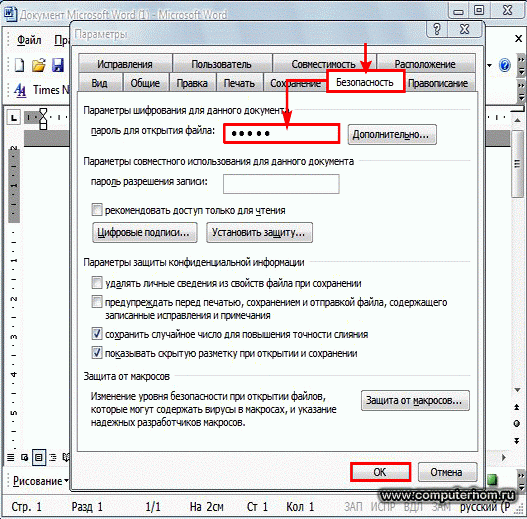Open the Пользователь tab
This screenshot has height=519, width=527.
pos(221,63)
